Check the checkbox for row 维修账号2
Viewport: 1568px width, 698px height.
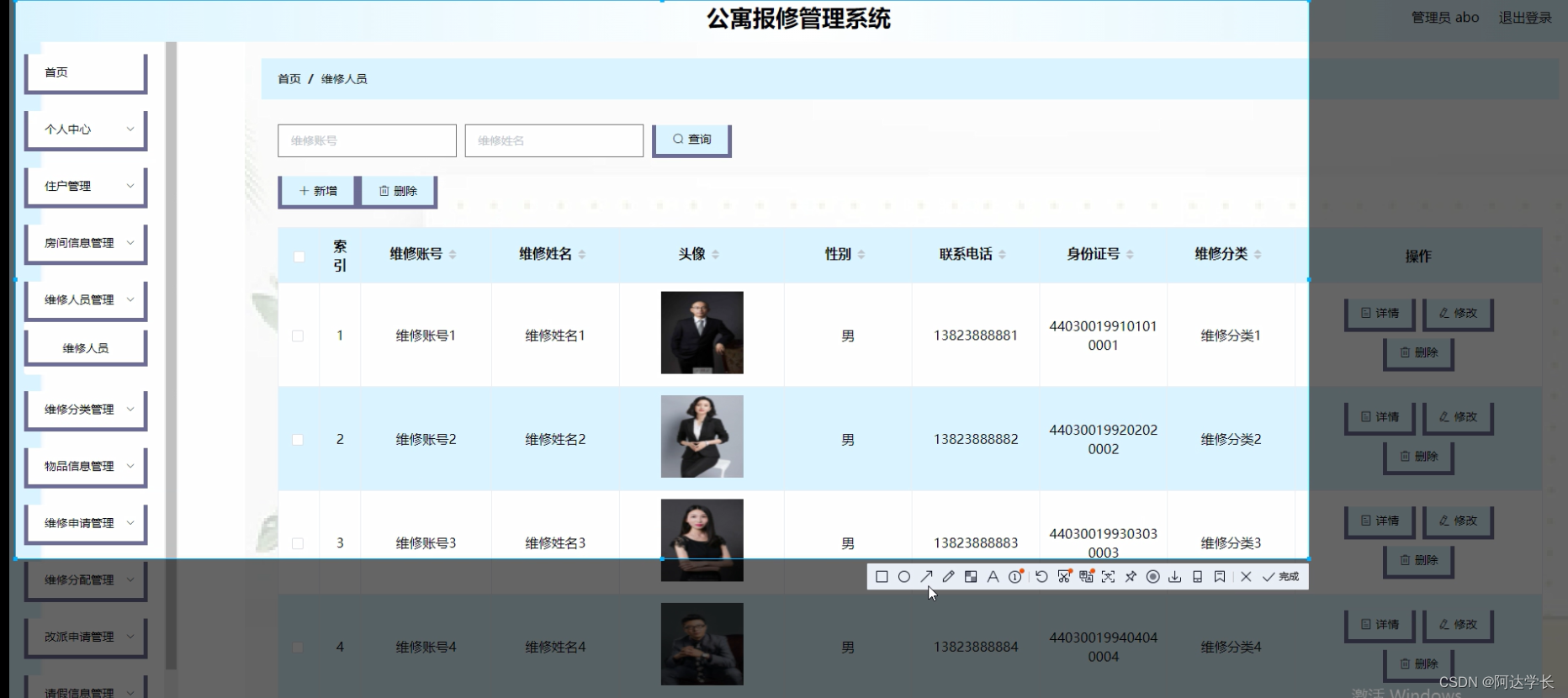(298, 440)
